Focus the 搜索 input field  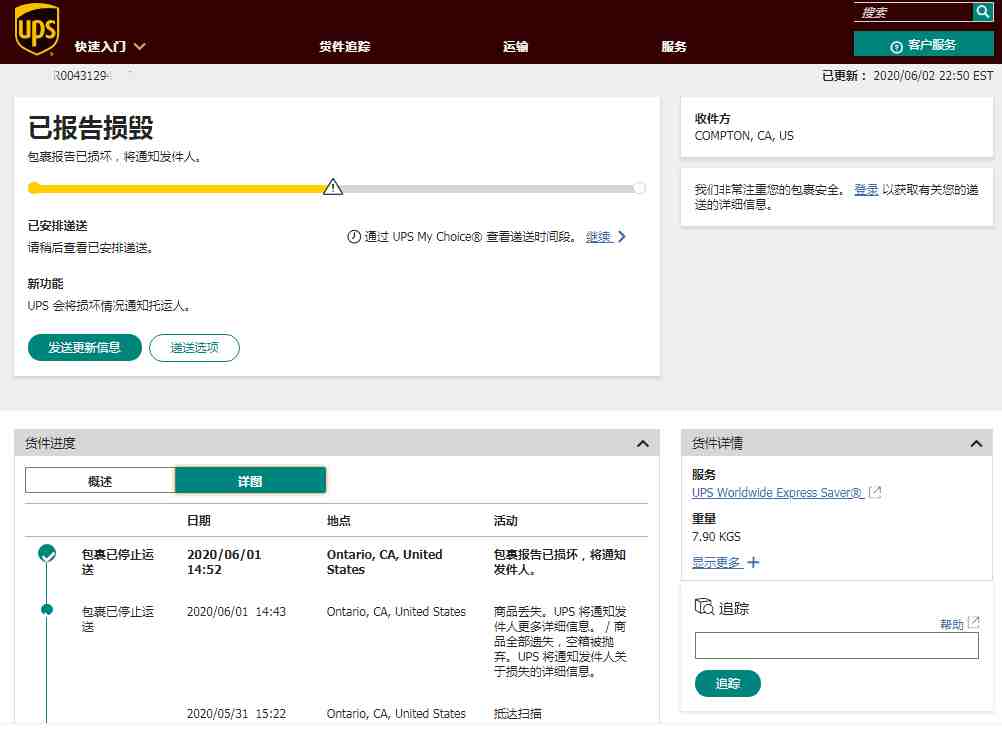tap(913, 12)
